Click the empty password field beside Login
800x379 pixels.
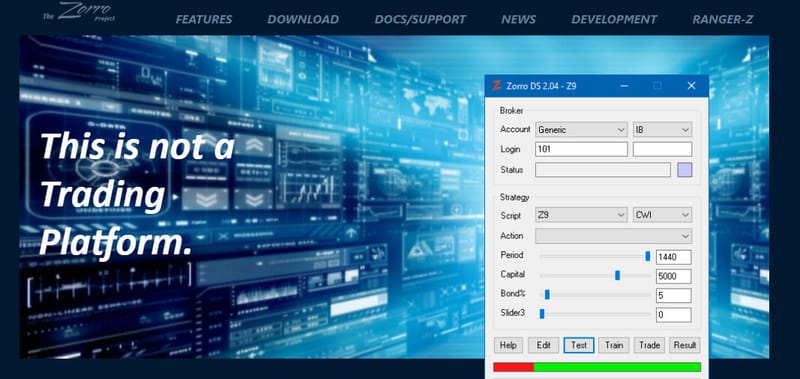click(662, 149)
